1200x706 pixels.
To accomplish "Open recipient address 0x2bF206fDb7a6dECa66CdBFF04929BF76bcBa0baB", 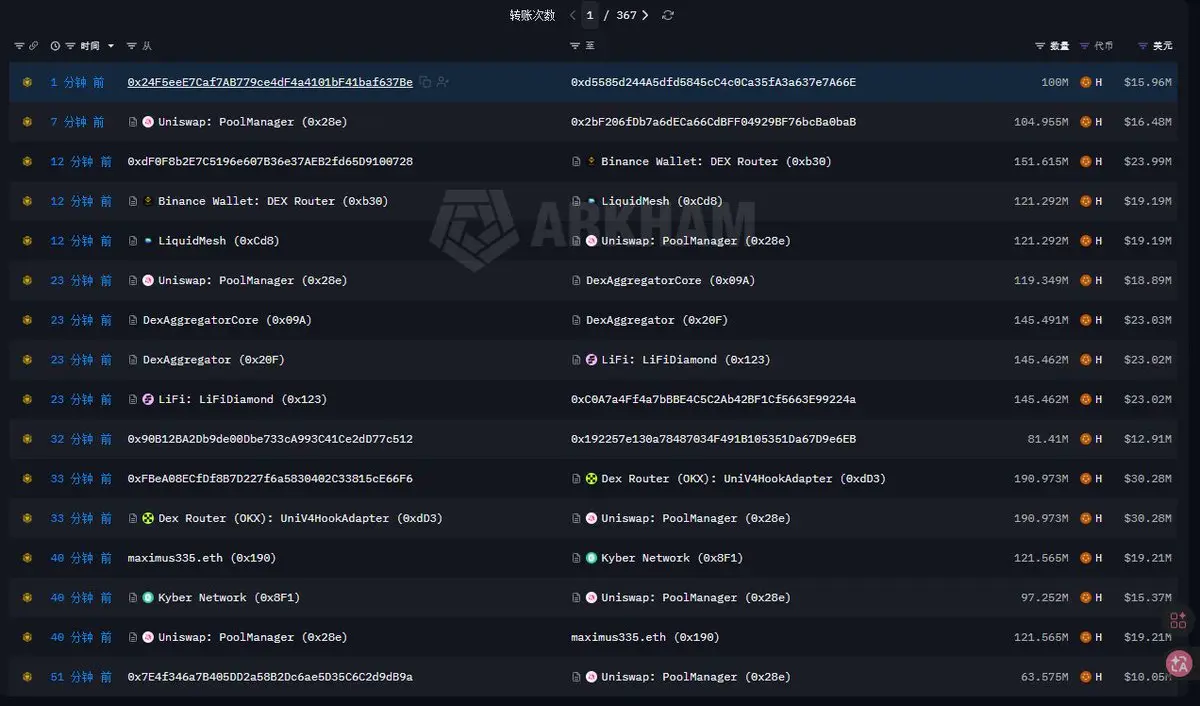I will coord(713,122).
